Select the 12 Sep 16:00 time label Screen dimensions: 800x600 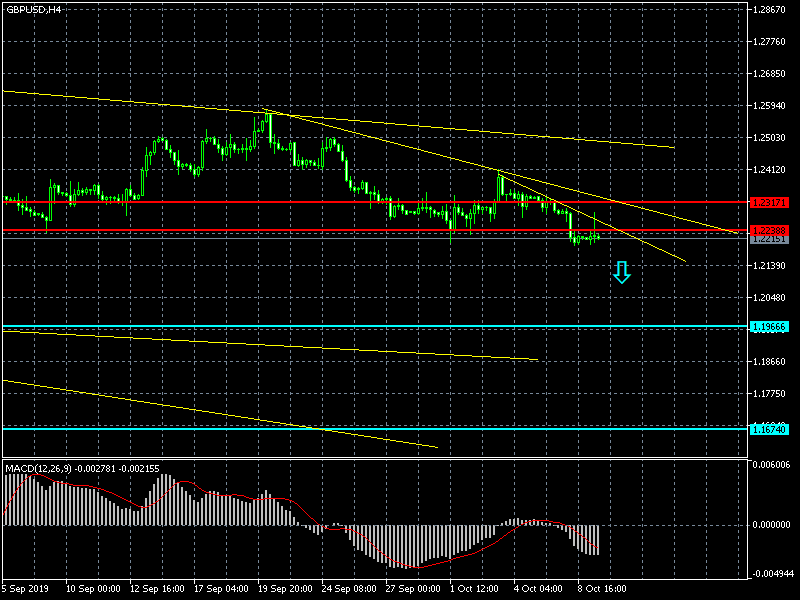point(158,590)
